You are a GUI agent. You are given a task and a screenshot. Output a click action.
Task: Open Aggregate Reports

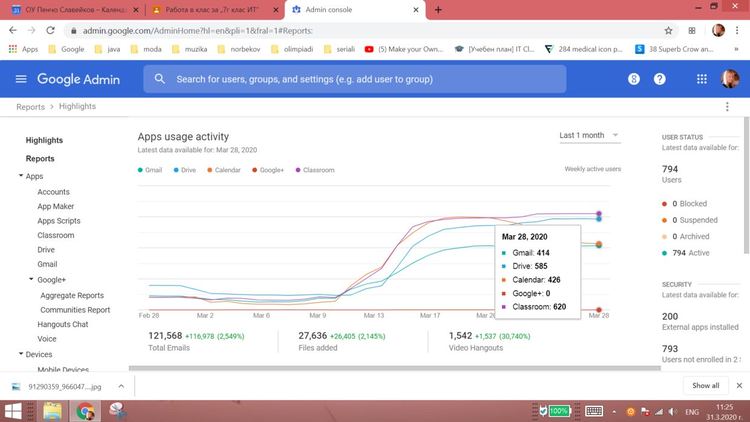pos(72,295)
